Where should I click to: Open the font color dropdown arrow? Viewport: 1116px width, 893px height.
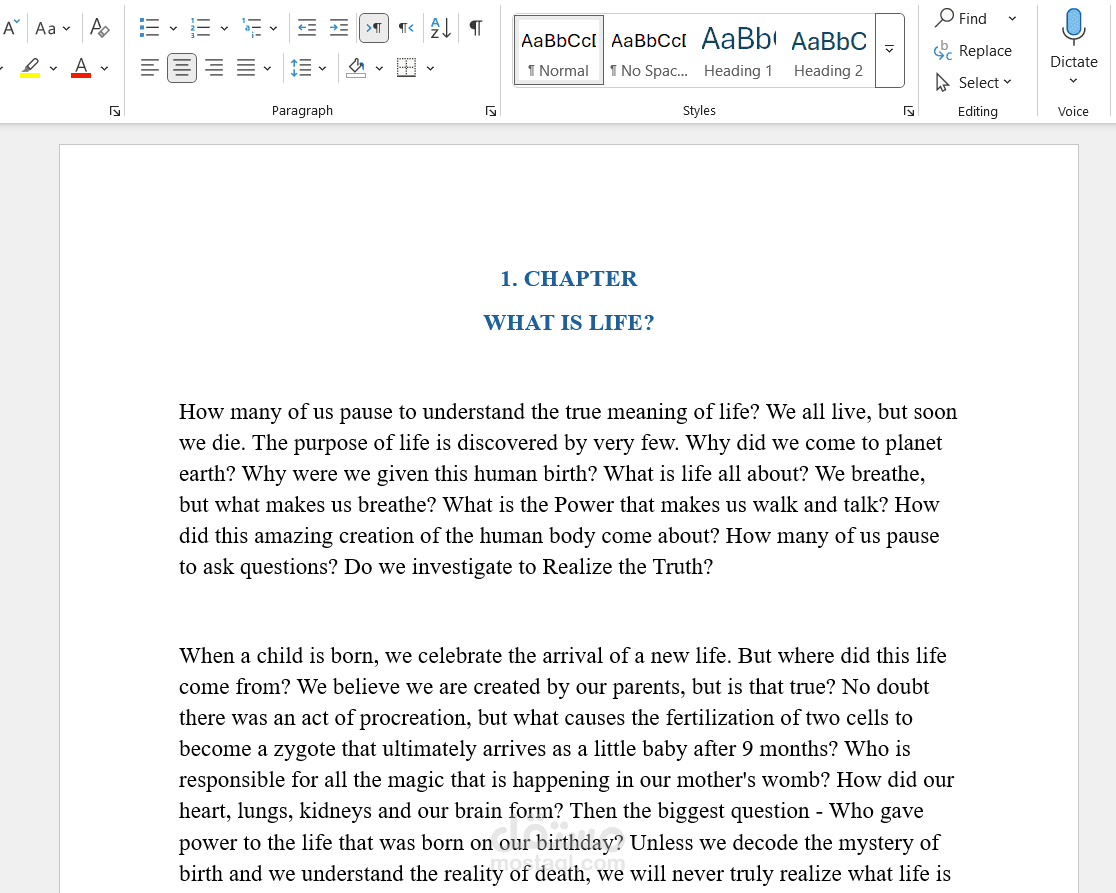point(105,68)
